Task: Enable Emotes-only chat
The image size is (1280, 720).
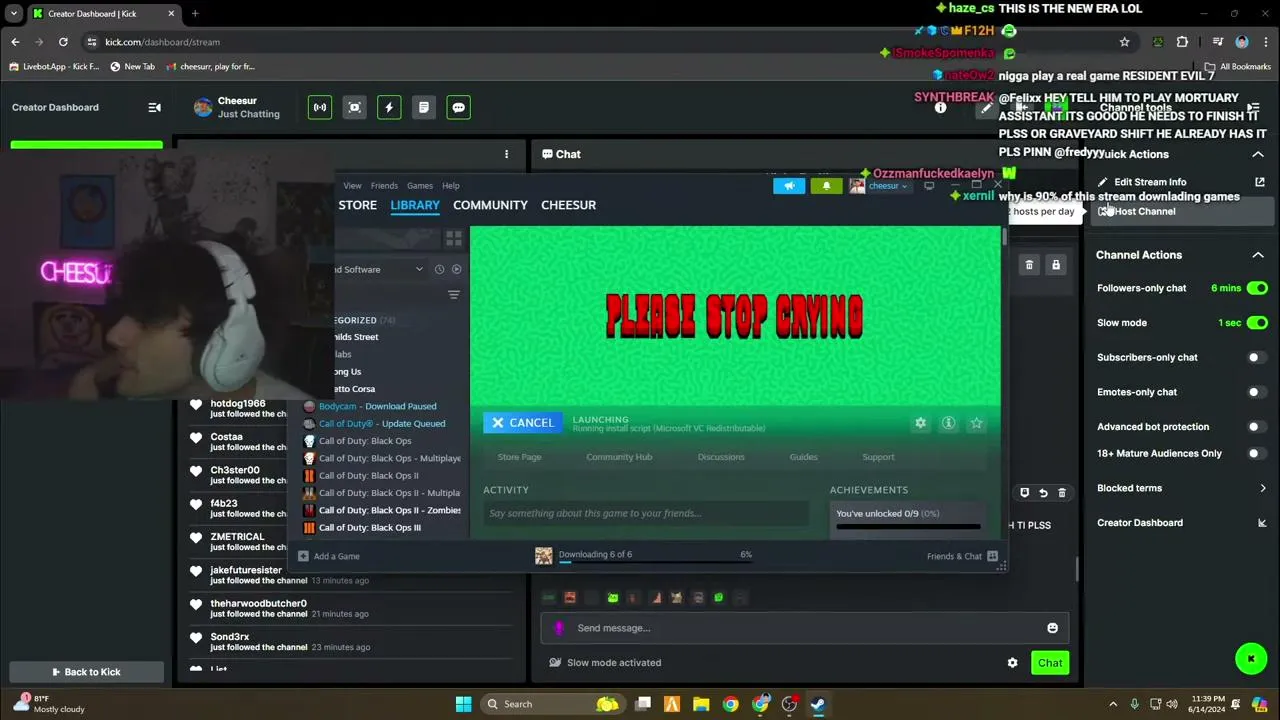Action: (1257, 392)
